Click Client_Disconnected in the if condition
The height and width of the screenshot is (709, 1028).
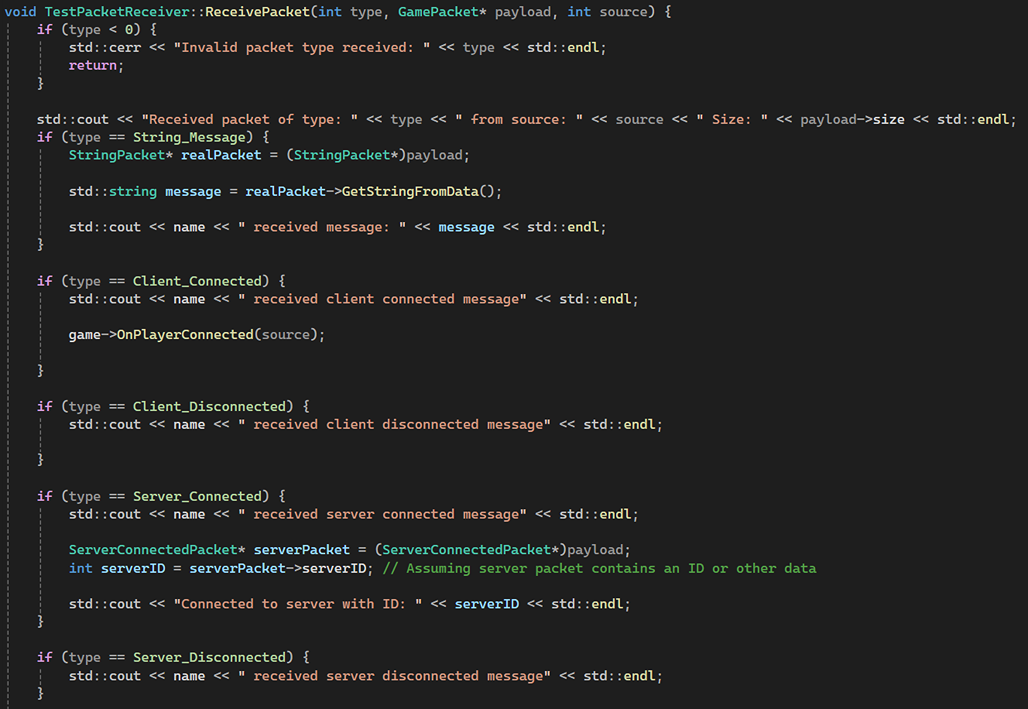pos(208,406)
